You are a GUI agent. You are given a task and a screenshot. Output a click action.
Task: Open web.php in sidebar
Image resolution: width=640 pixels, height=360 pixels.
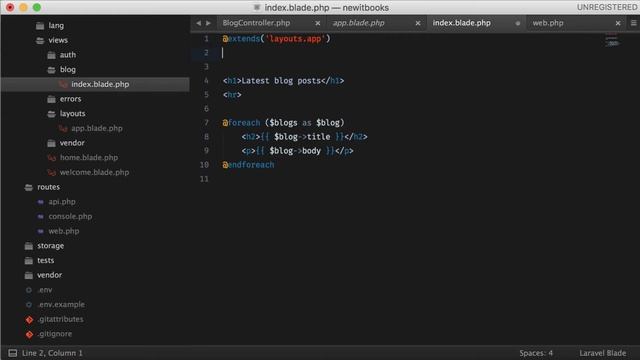click(x=64, y=231)
